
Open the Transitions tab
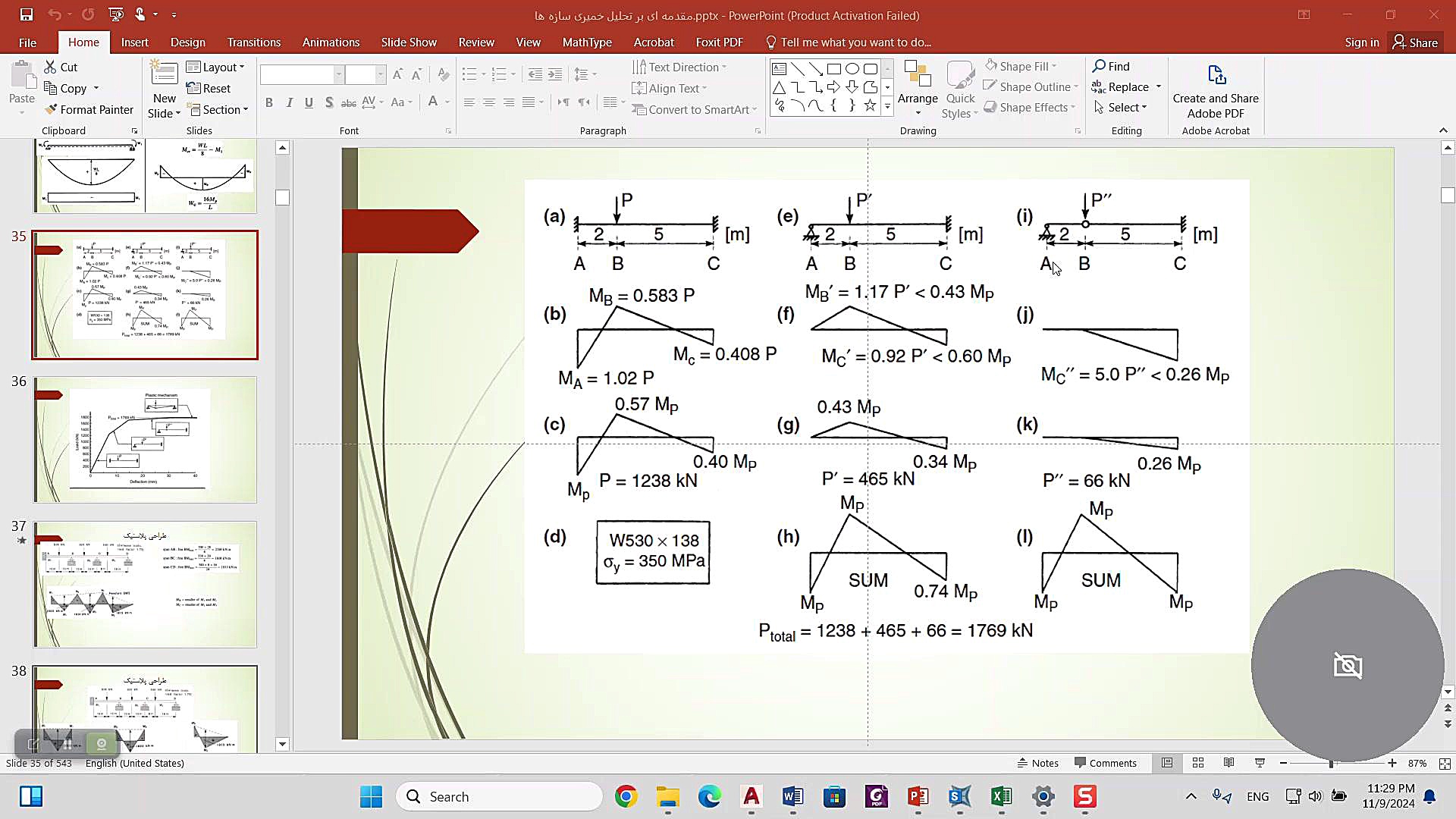(x=253, y=42)
